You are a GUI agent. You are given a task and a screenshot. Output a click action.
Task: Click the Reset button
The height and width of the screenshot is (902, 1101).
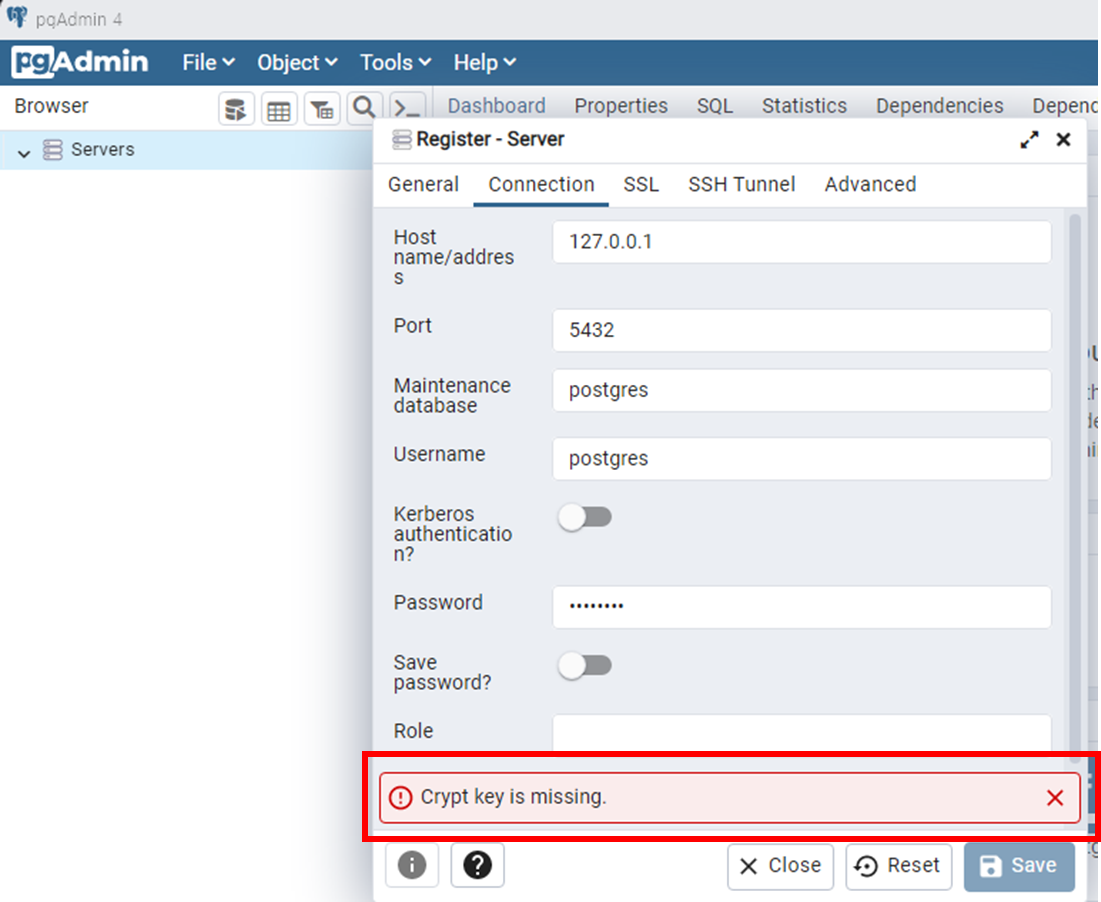pos(898,866)
